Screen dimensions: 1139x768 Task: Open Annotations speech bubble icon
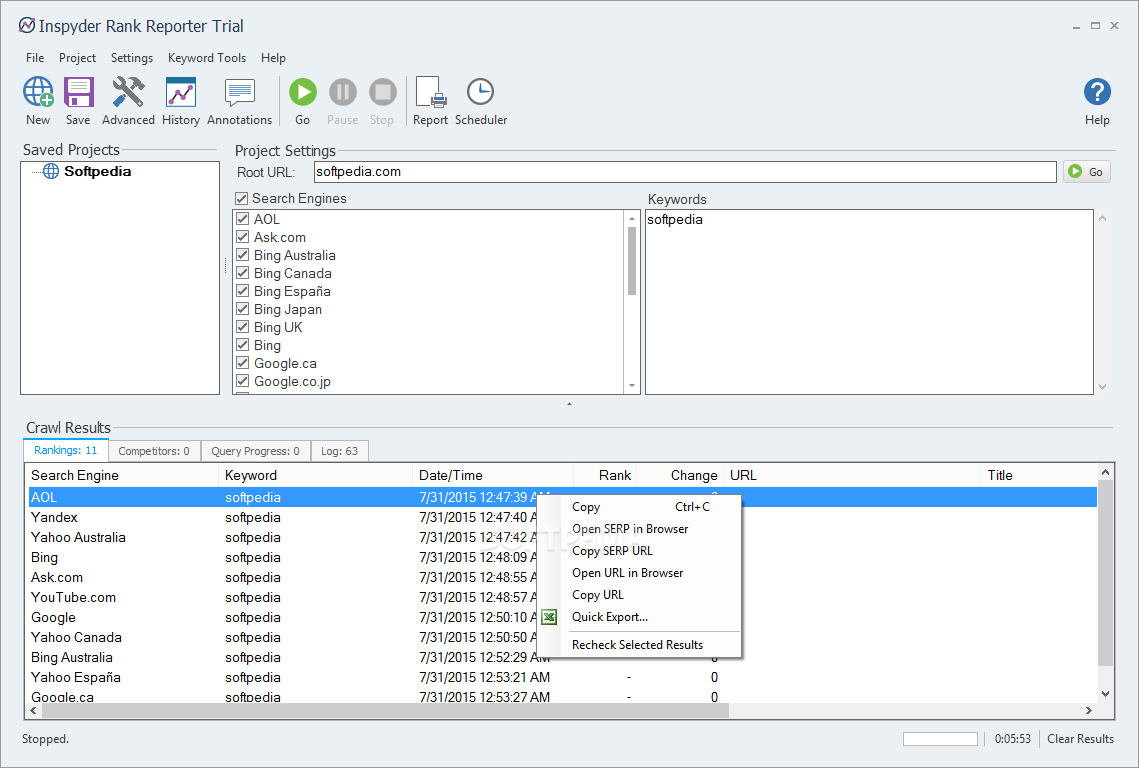coord(240,92)
